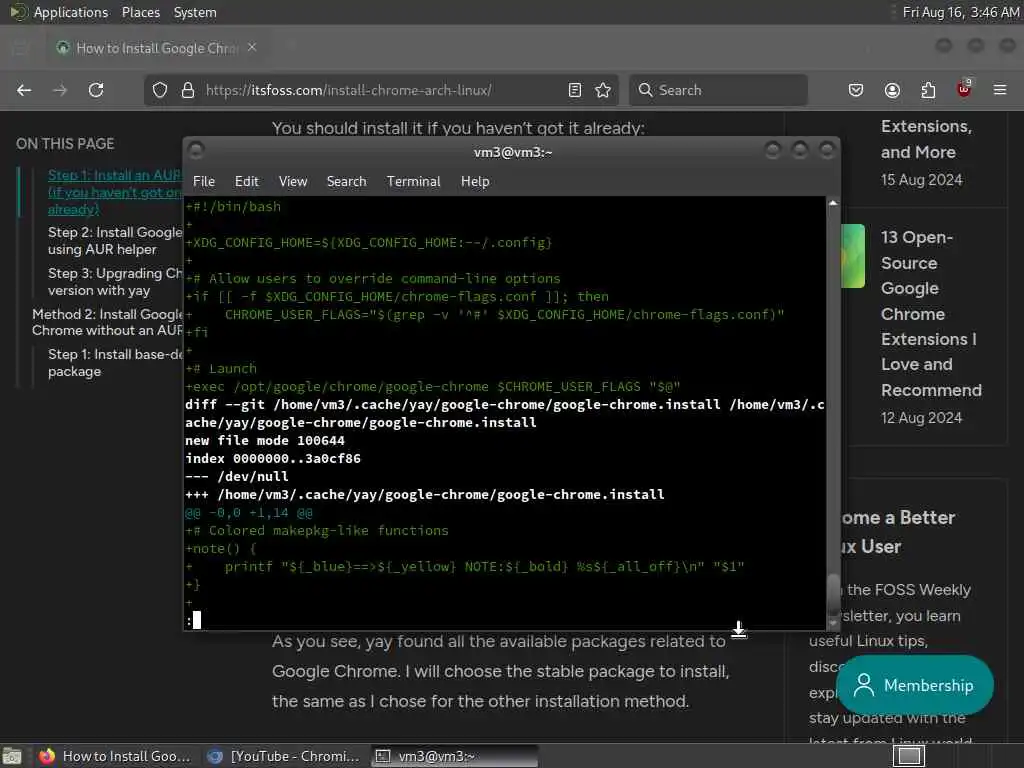Open the terminal Terminal menu
The height and width of the screenshot is (768, 1024).
(413, 182)
